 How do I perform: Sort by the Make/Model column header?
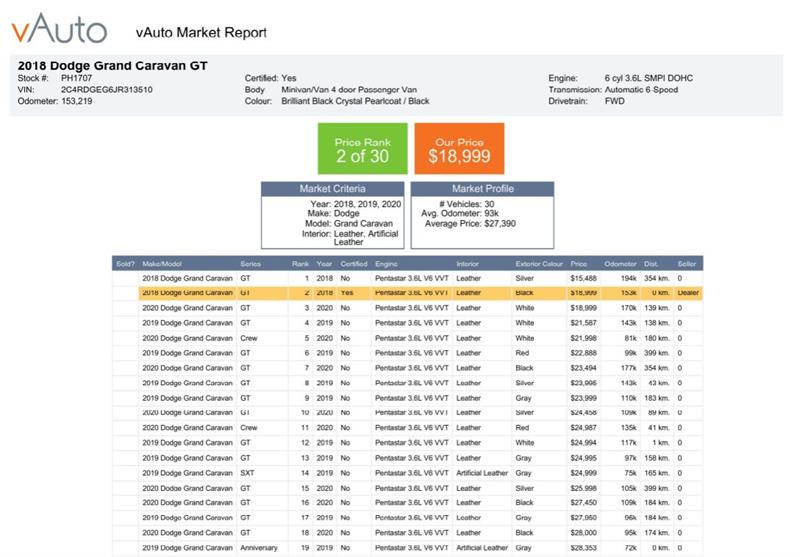pos(162,264)
